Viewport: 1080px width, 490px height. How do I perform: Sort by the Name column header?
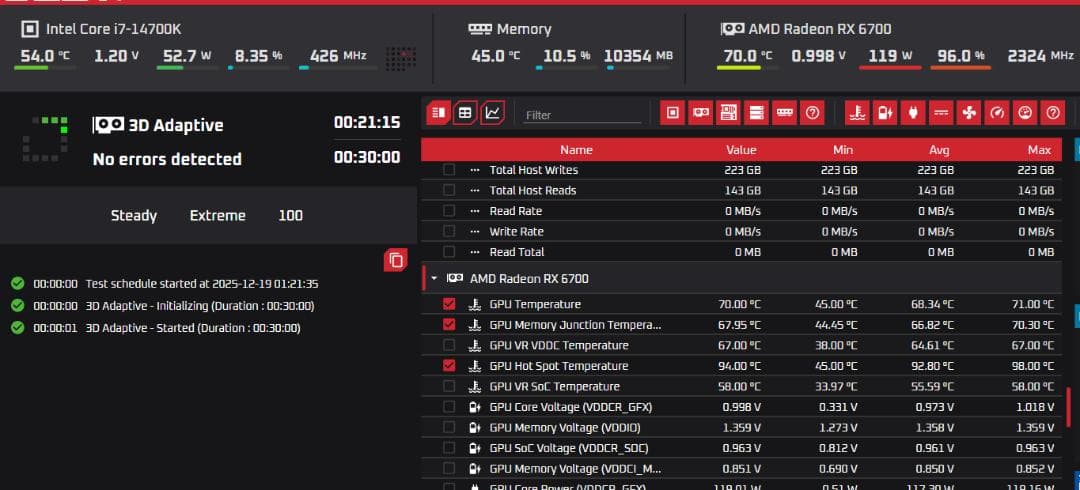click(x=576, y=150)
